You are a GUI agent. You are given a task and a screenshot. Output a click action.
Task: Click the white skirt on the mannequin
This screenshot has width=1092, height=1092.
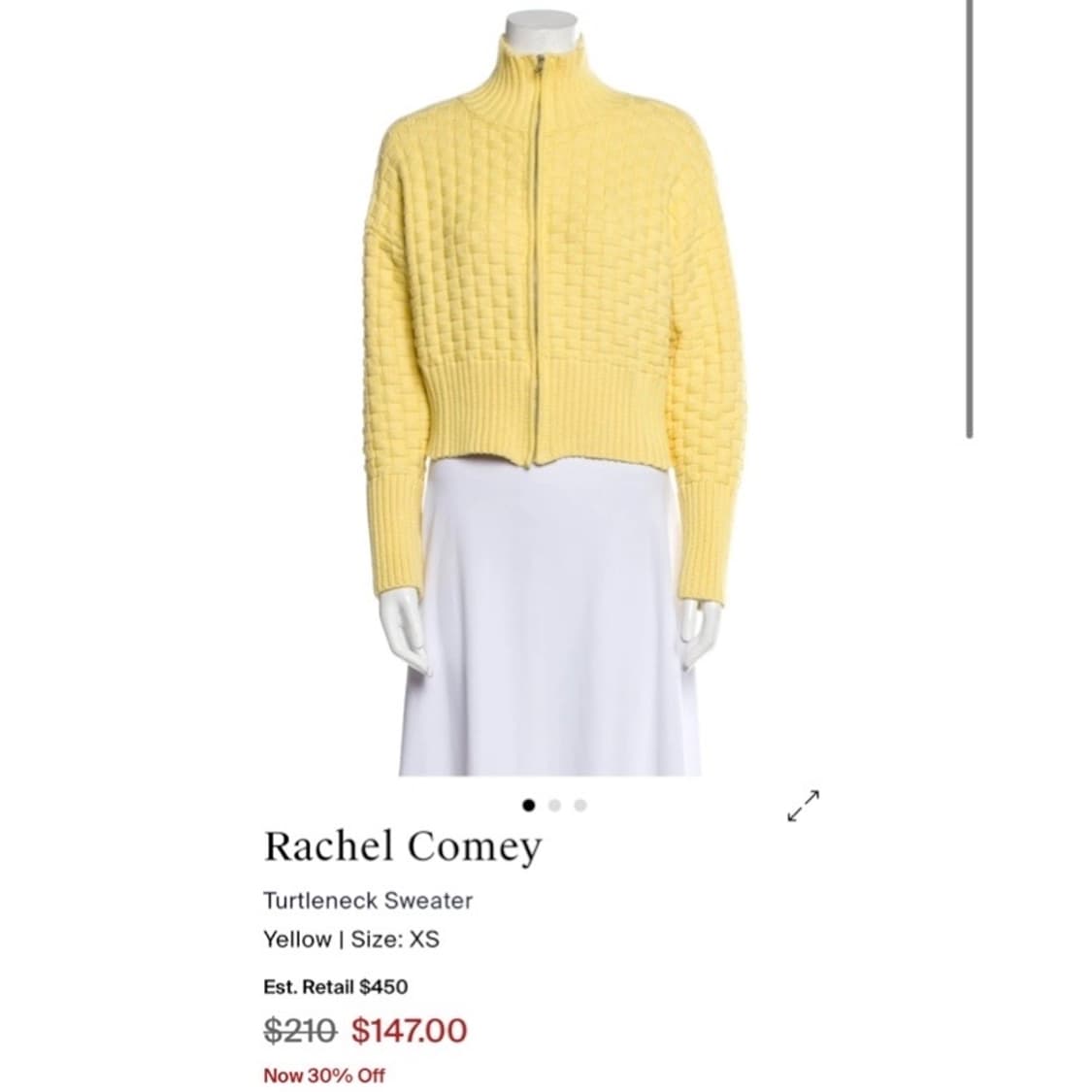[x=550, y=620]
